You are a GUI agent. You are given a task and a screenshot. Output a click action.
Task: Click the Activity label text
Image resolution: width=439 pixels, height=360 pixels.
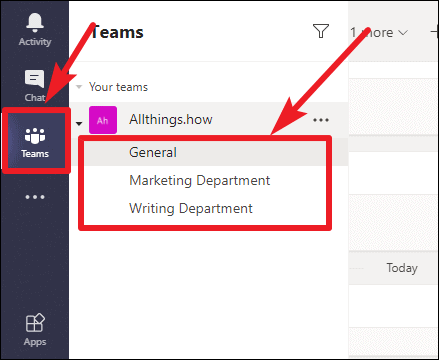click(x=35, y=42)
